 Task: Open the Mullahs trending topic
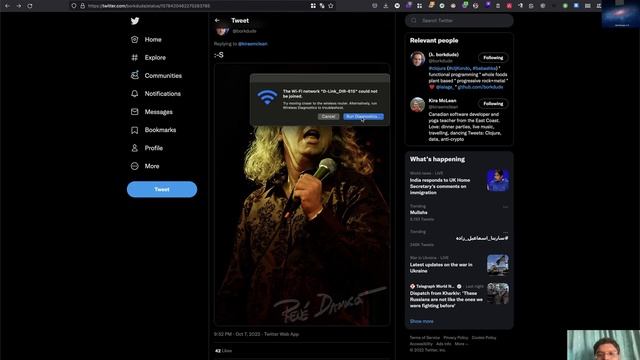pyautogui.click(x=419, y=212)
